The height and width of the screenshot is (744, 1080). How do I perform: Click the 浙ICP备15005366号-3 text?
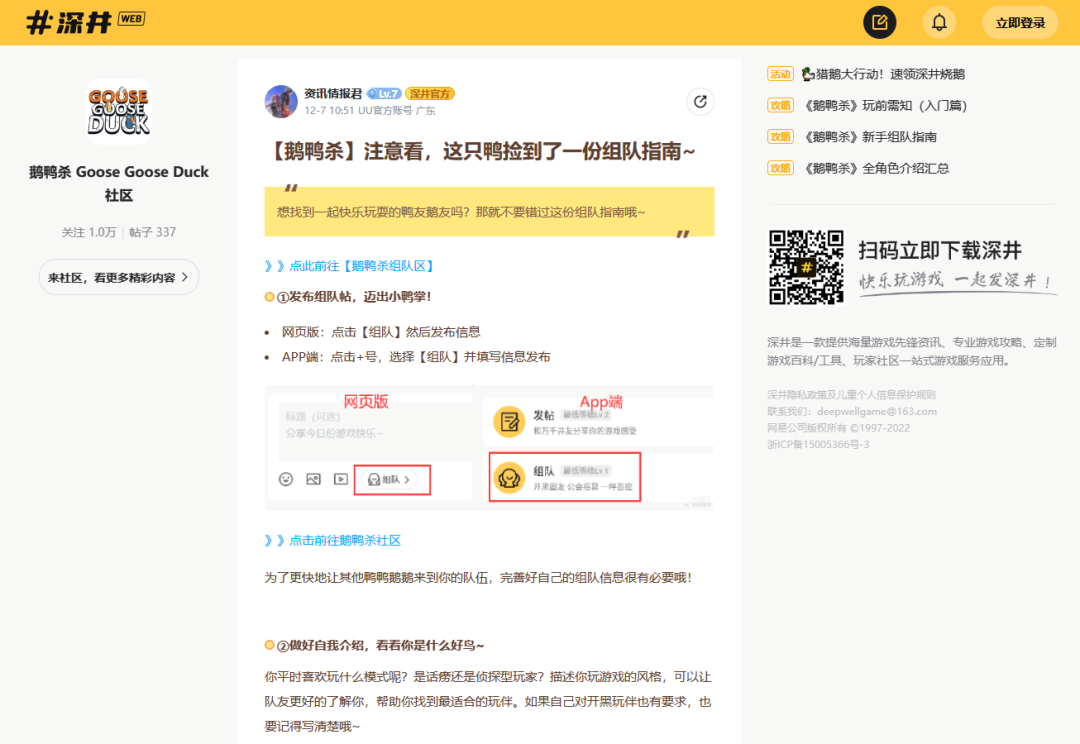[818, 444]
